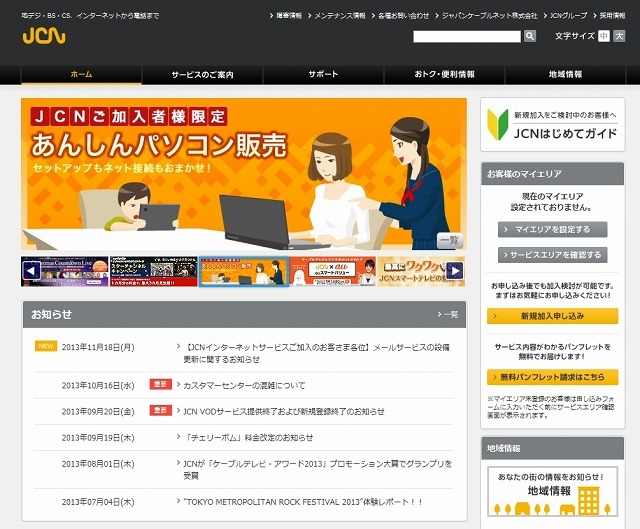The width and height of the screenshot is (640, 529).
Task: Click the JCN logo
Action: pyautogui.click(x=44, y=36)
